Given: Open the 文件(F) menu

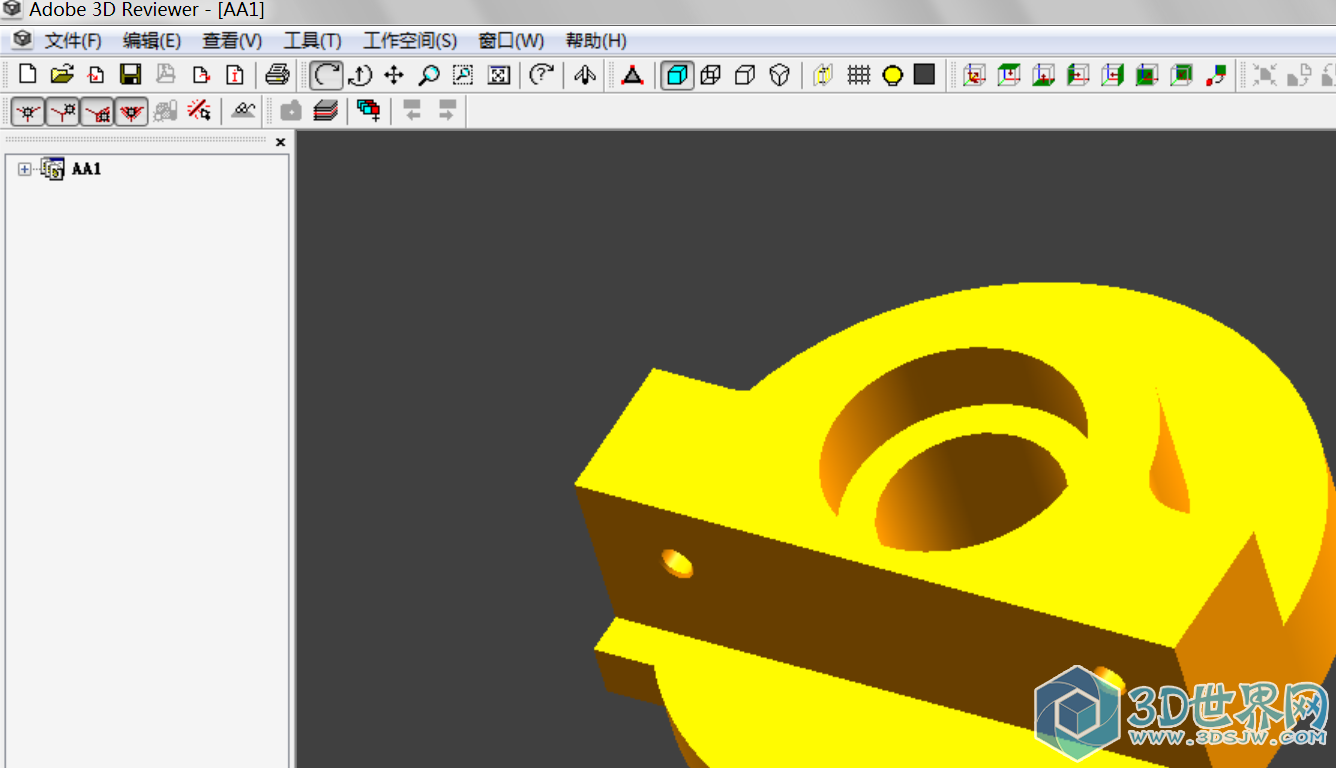Looking at the screenshot, I should click(73, 40).
